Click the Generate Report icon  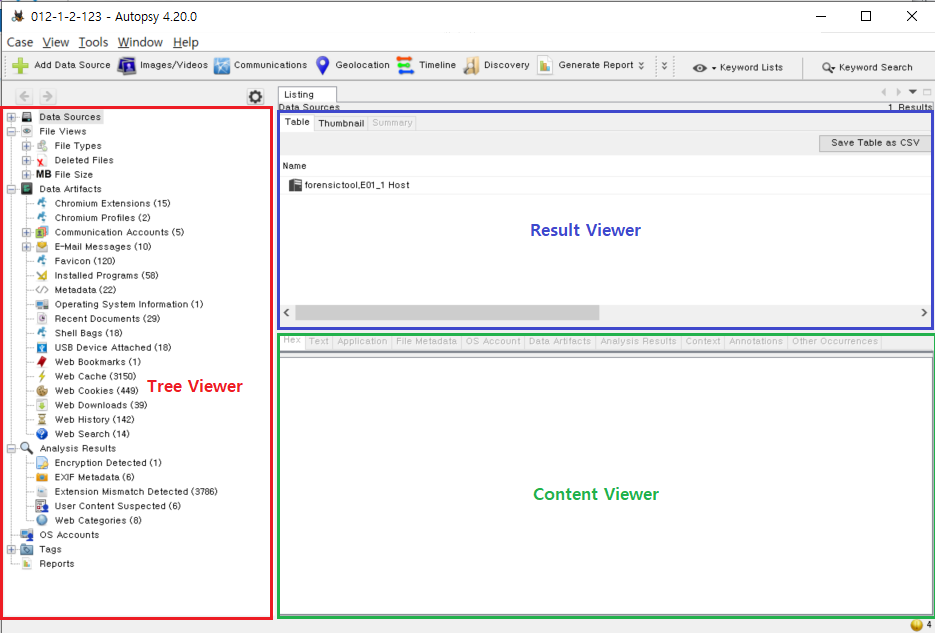click(544, 66)
